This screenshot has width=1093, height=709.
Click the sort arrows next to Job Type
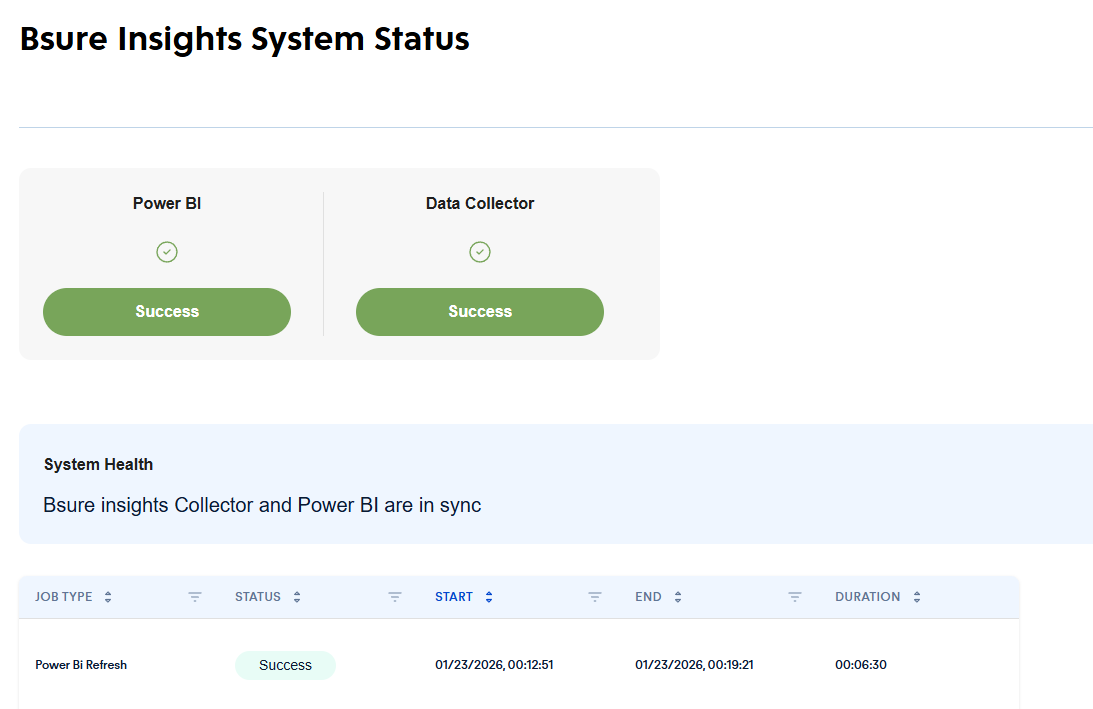[x=108, y=597]
